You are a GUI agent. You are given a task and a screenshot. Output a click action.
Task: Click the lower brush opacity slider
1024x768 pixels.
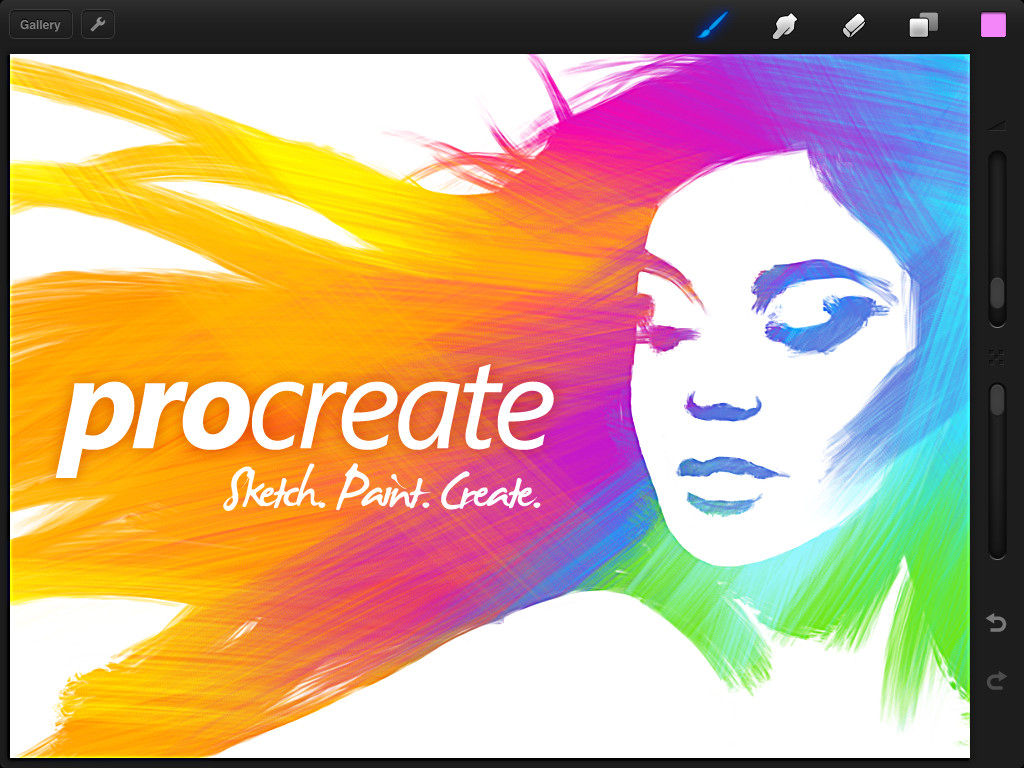[997, 471]
